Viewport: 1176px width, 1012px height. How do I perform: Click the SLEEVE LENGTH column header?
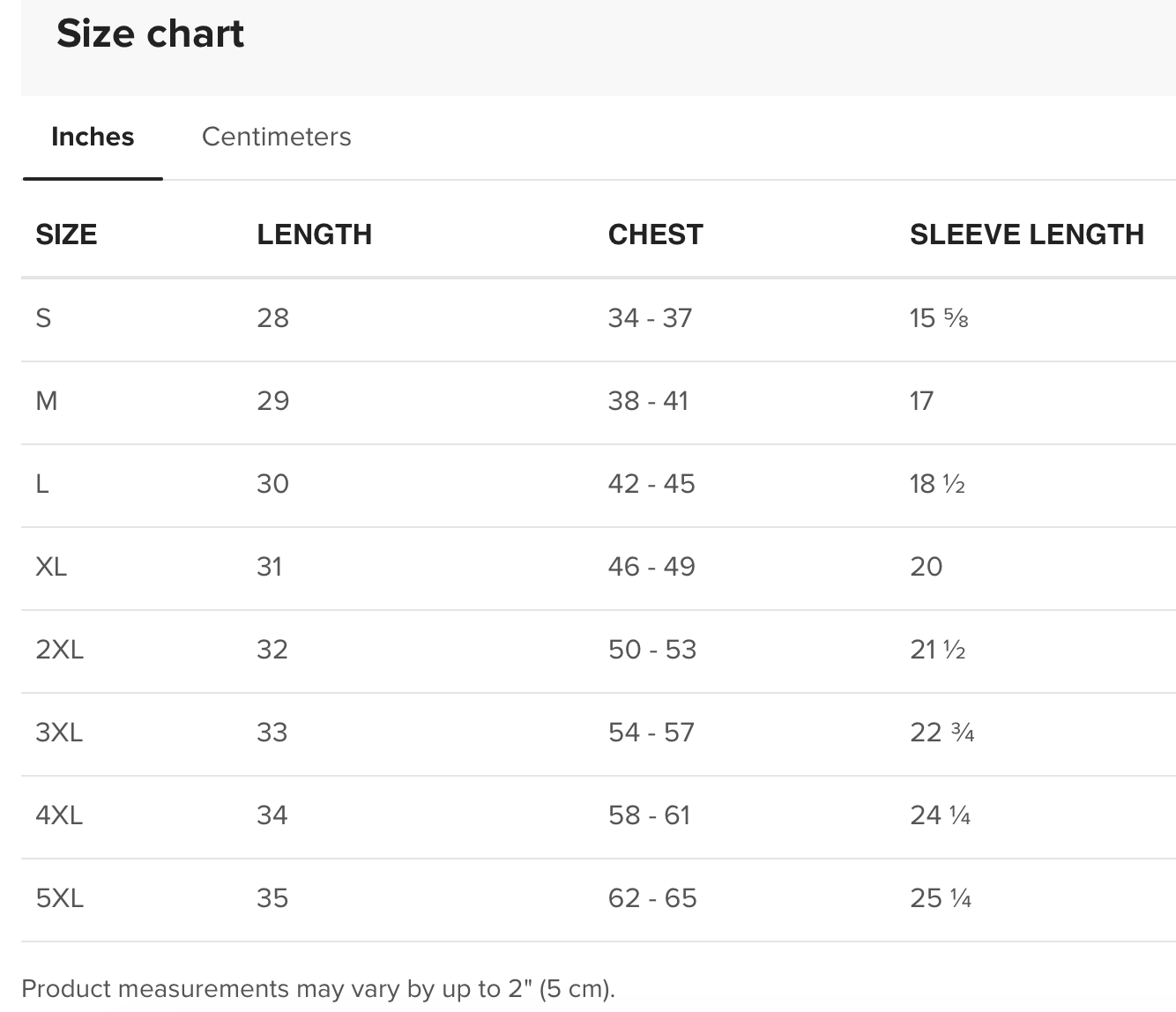pyautogui.click(x=1027, y=234)
